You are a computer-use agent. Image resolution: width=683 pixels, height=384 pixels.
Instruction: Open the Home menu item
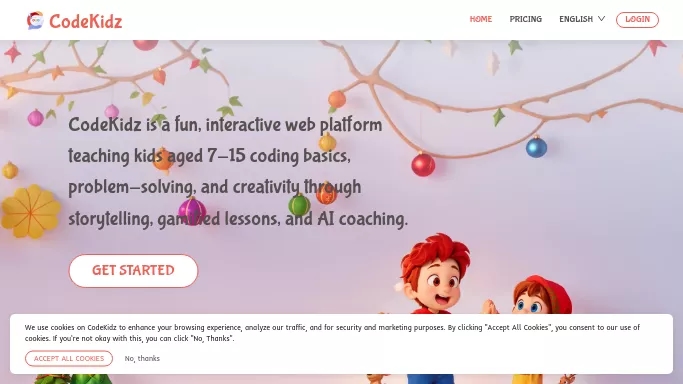pyautogui.click(x=480, y=19)
